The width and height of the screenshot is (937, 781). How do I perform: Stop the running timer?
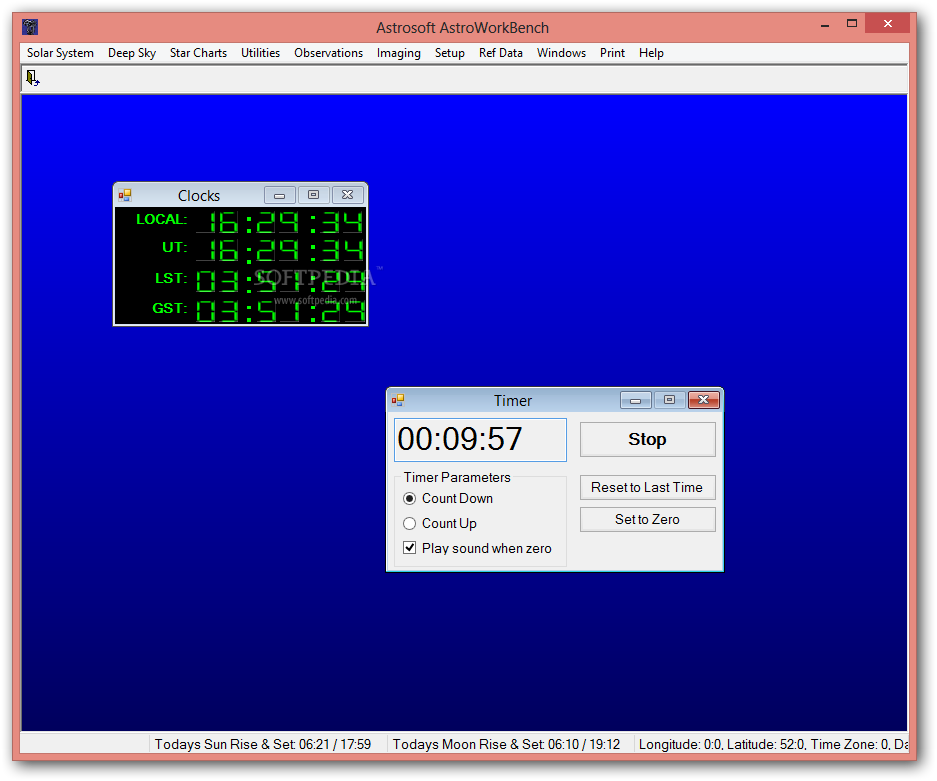648,439
